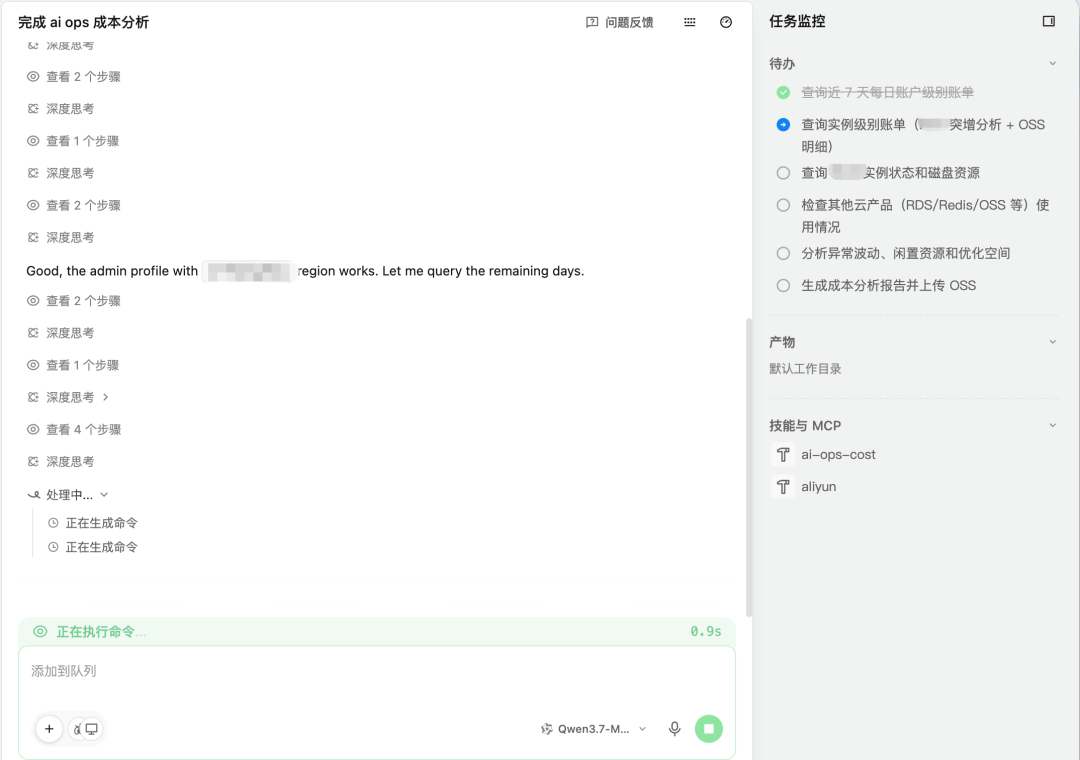
Task: Click the gauge icon in chat header
Action: coord(726,22)
